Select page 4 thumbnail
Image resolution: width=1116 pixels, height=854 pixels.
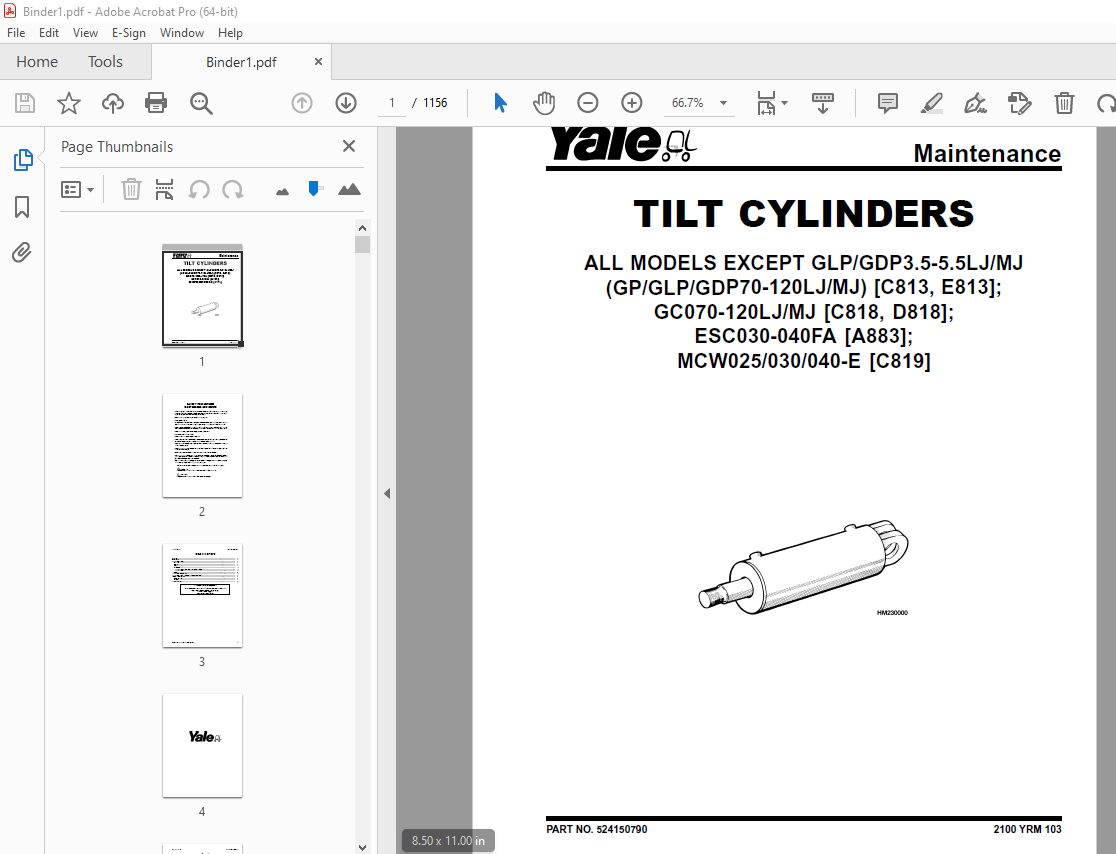pyautogui.click(x=202, y=746)
